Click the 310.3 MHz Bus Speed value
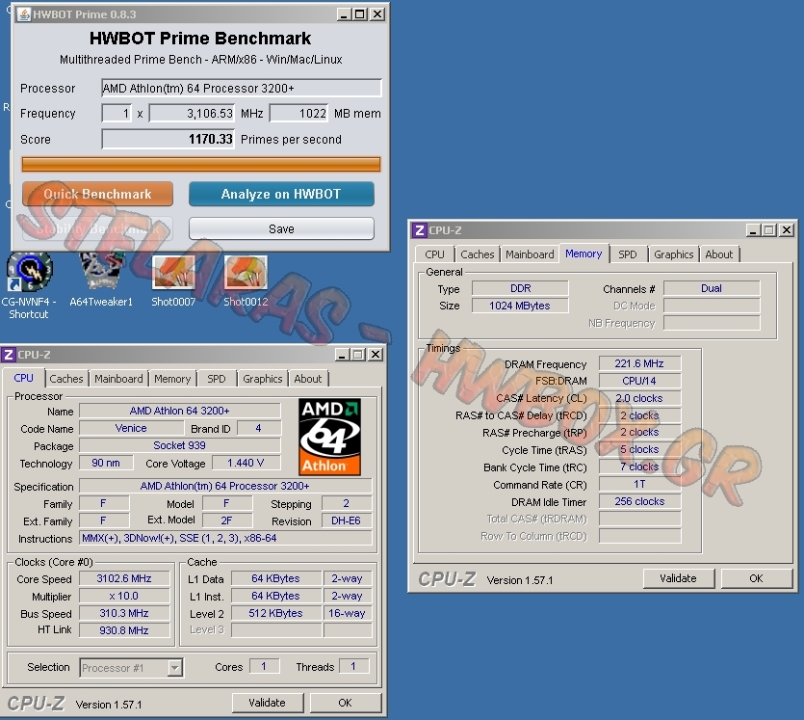The width and height of the screenshot is (804, 720). (124, 613)
